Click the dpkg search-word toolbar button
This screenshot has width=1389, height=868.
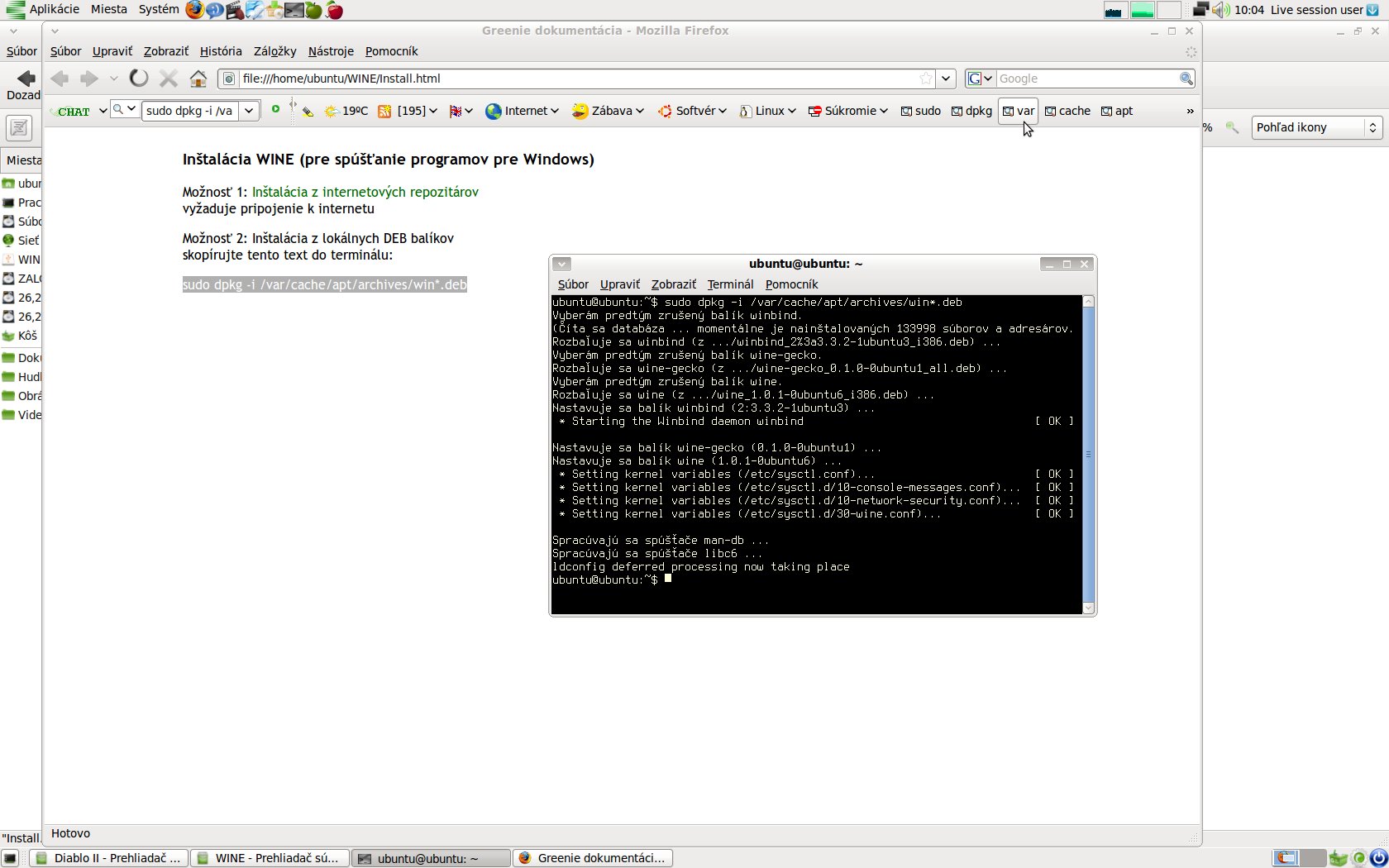point(971,111)
